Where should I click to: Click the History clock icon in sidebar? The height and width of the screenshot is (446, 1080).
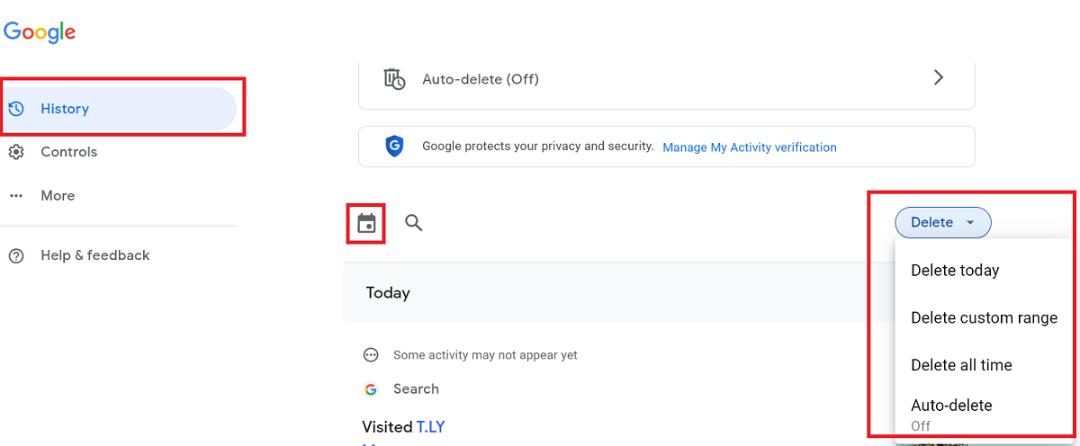point(16,109)
